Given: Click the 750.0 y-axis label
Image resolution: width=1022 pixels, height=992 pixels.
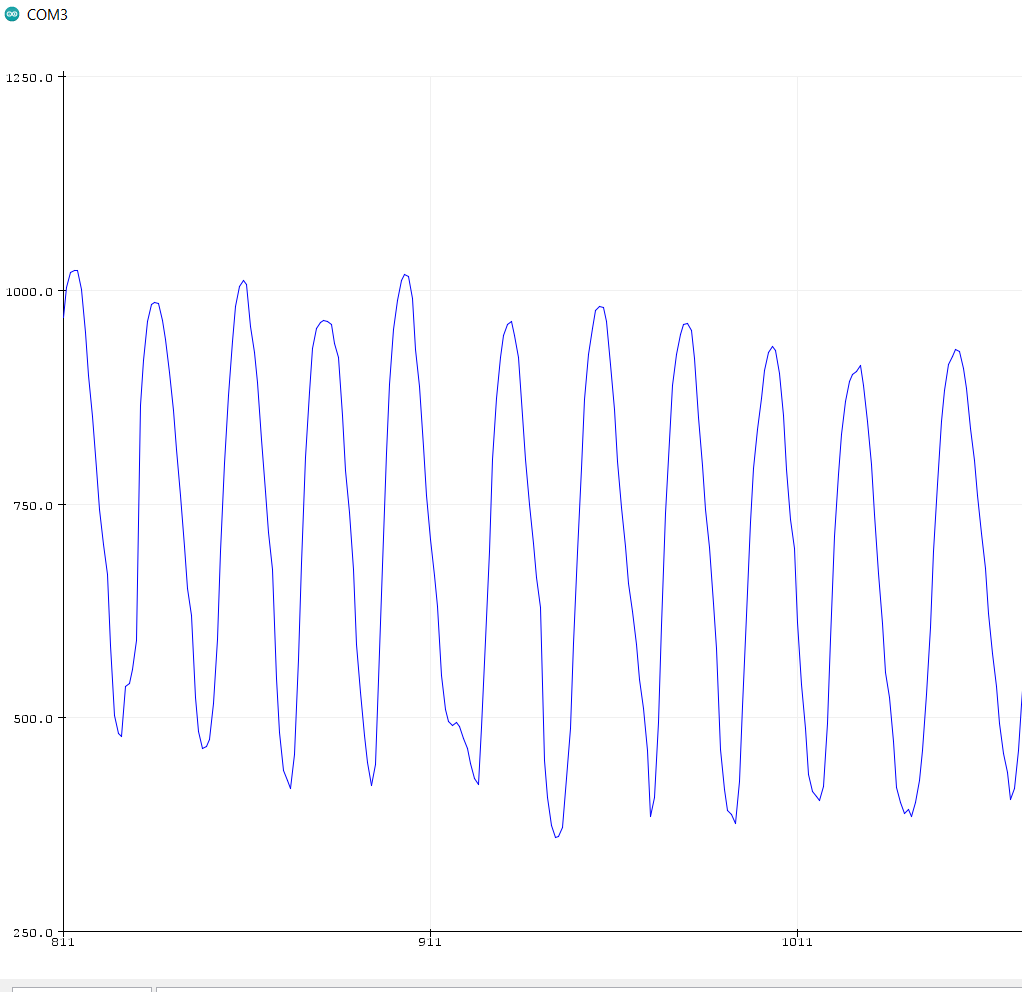Looking at the screenshot, I should click(33, 505).
